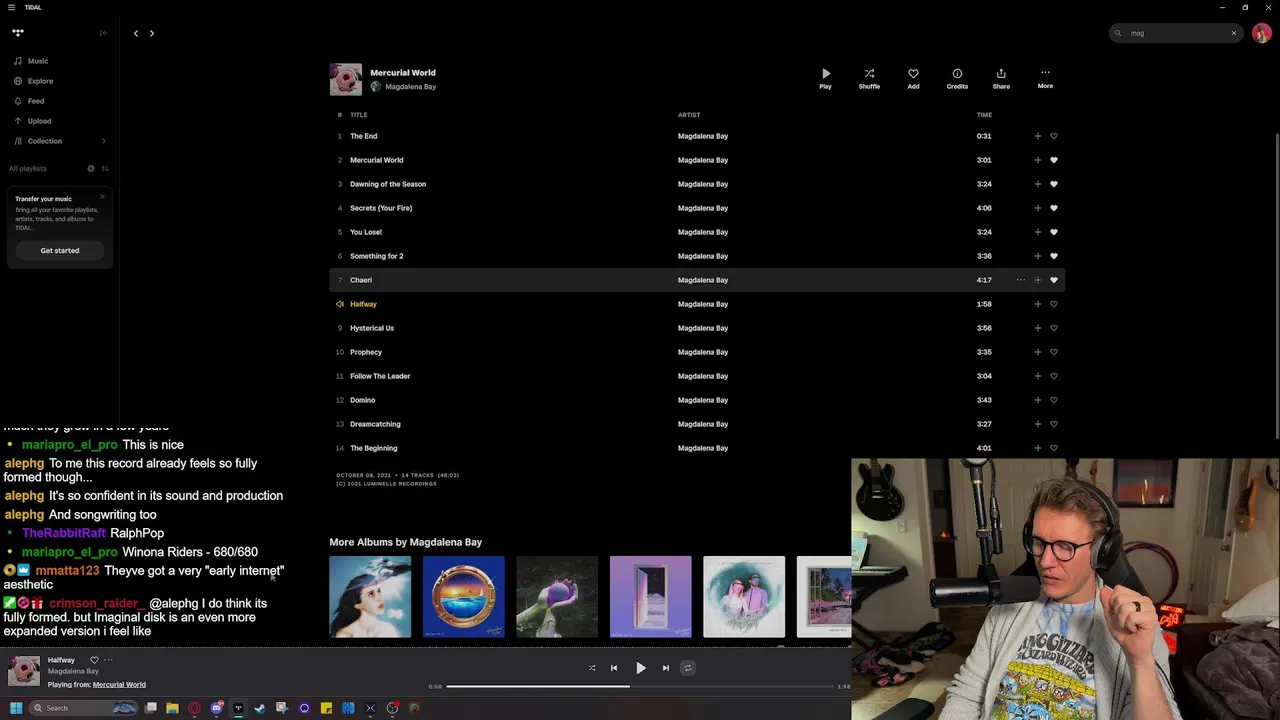
Task: Skip to the next track
Action: 665,668
